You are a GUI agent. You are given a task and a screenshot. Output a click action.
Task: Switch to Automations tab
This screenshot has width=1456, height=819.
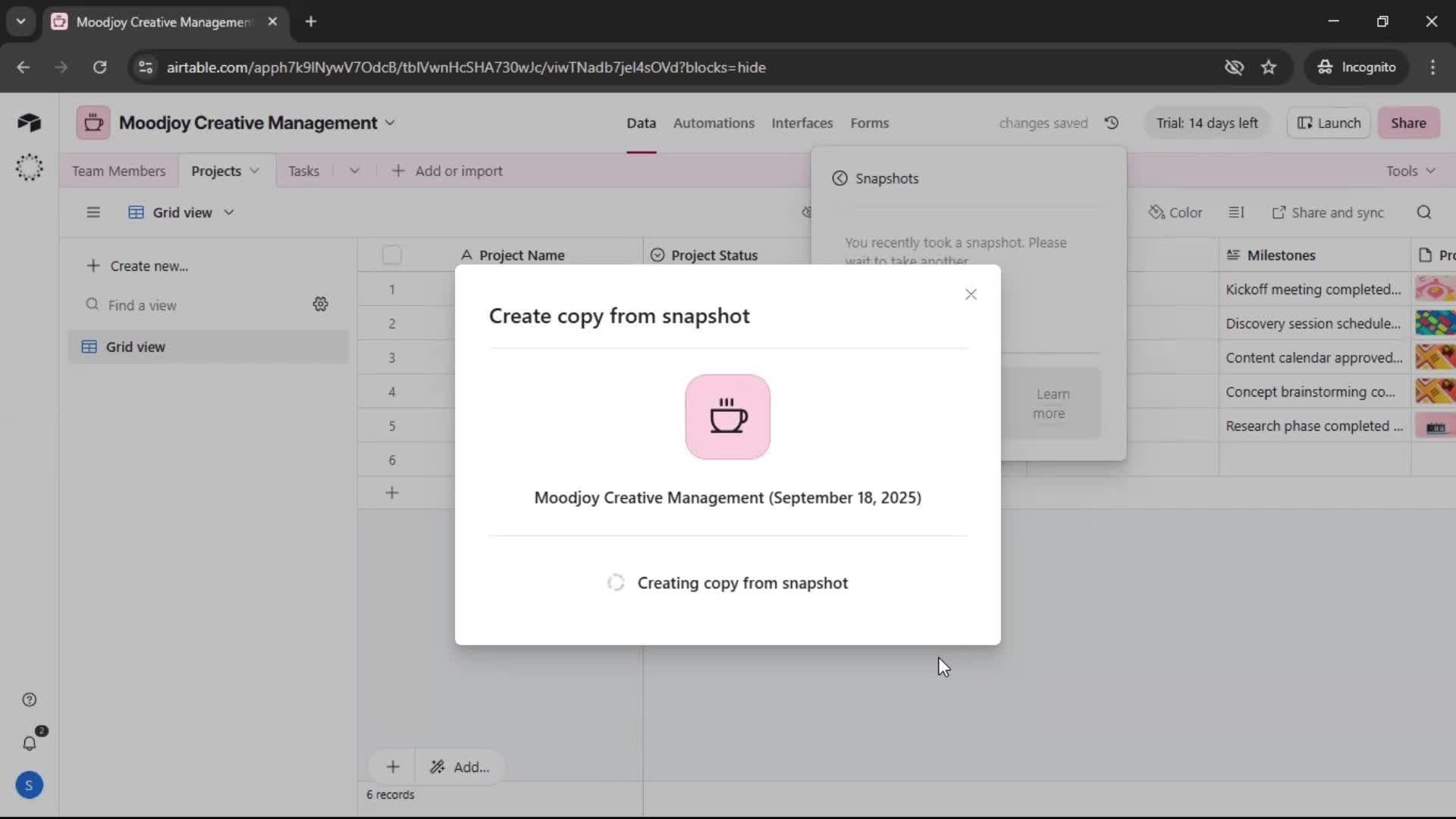click(714, 123)
